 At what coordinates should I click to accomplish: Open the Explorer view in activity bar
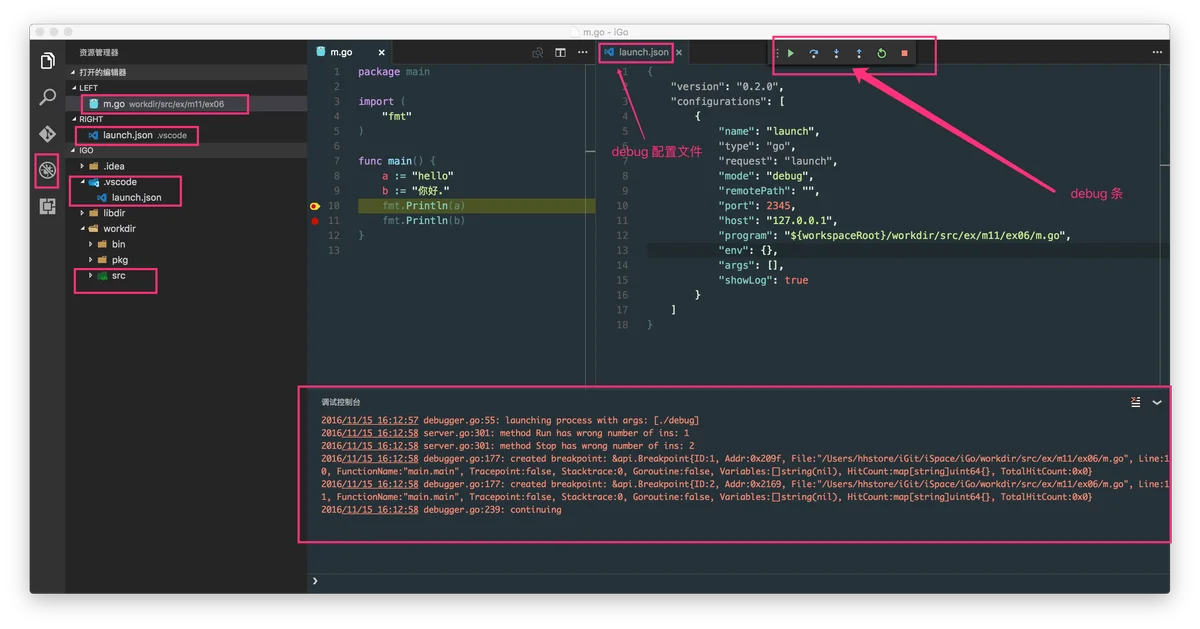click(47, 62)
